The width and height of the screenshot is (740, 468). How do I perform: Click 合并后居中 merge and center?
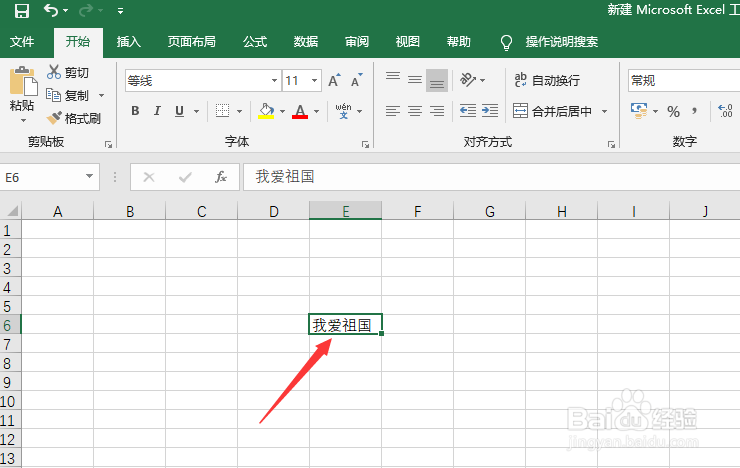pyautogui.click(x=553, y=111)
